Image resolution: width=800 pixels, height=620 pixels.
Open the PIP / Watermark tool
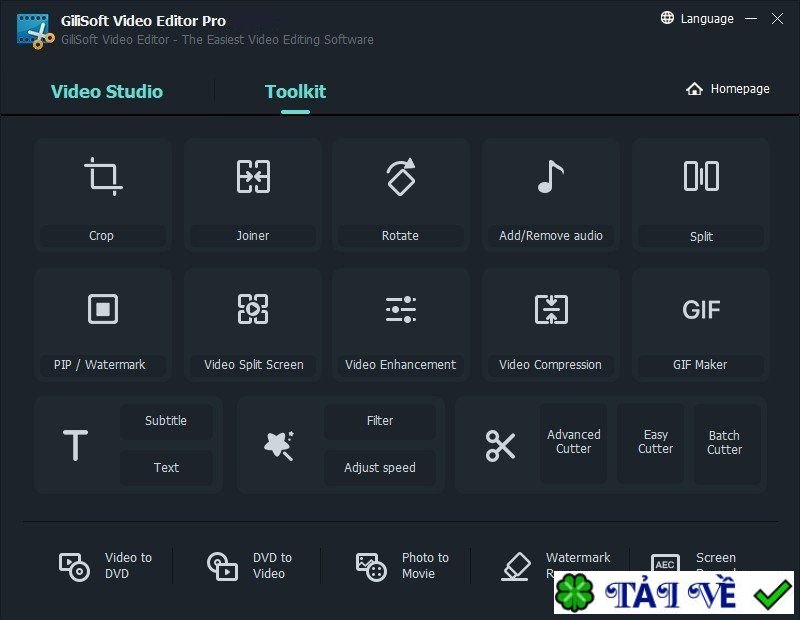[101, 324]
